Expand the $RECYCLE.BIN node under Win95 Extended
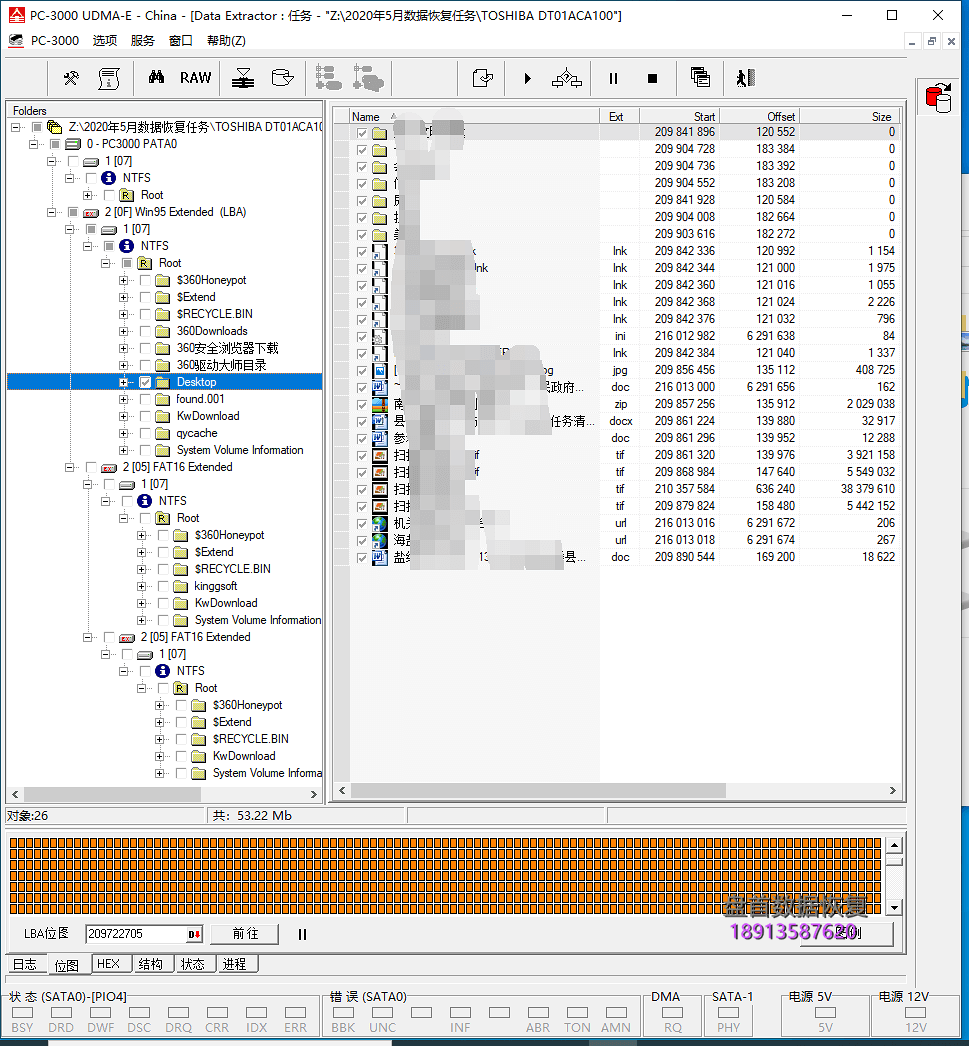This screenshot has width=969, height=1046. (x=123, y=314)
